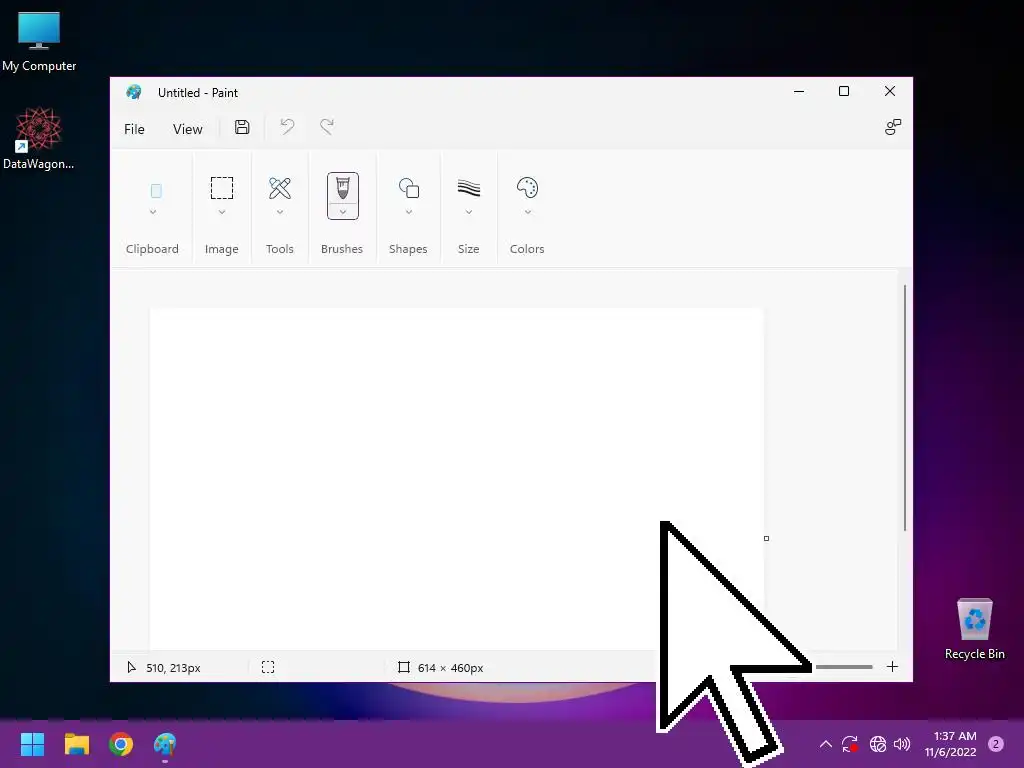Click the Tools pencil and brush icon
Screen dimensions: 1024x768
click(x=280, y=188)
